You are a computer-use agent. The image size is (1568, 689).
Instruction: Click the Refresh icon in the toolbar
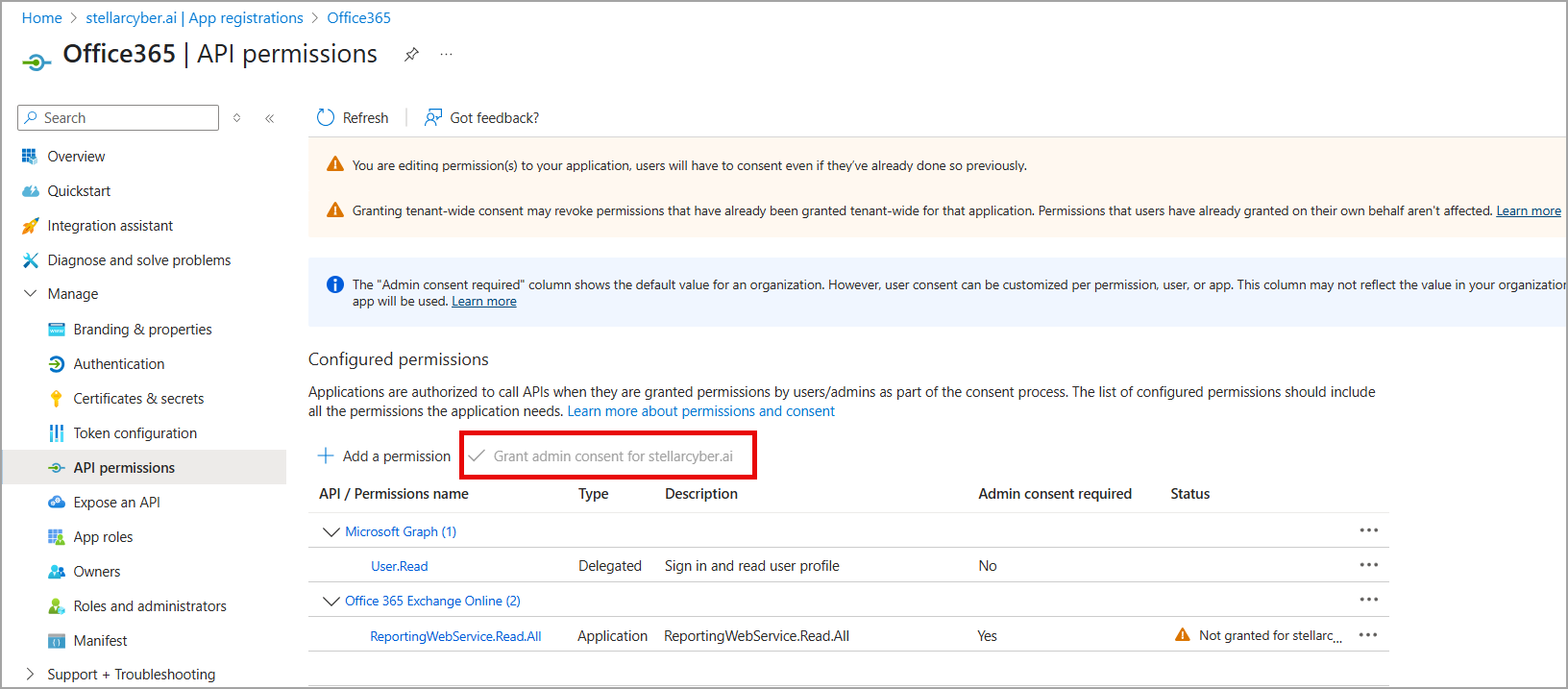pyautogui.click(x=326, y=117)
